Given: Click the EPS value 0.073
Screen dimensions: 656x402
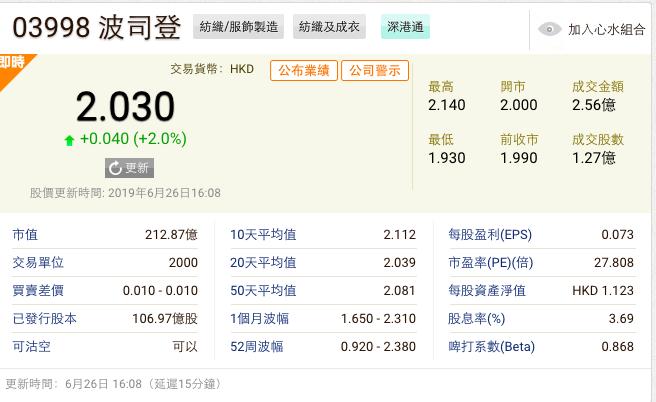Looking at the screenshot, I should pos(618,235).
